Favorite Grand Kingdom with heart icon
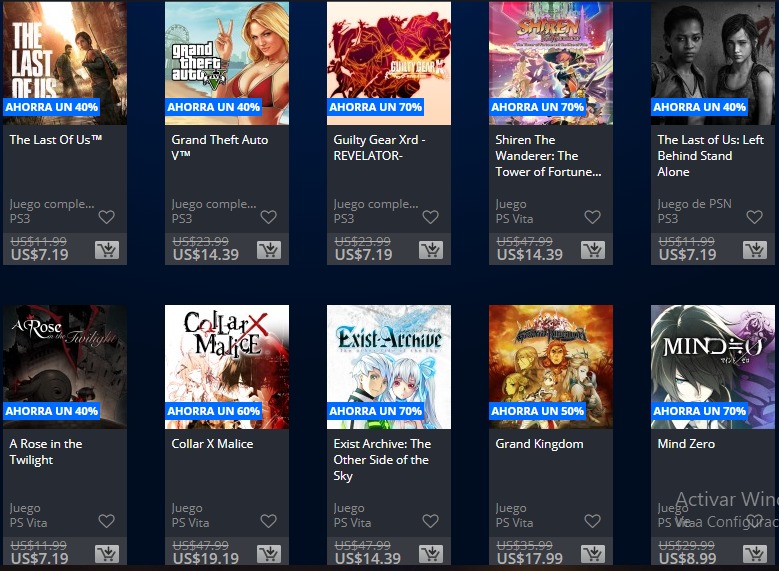 point(592,521)
